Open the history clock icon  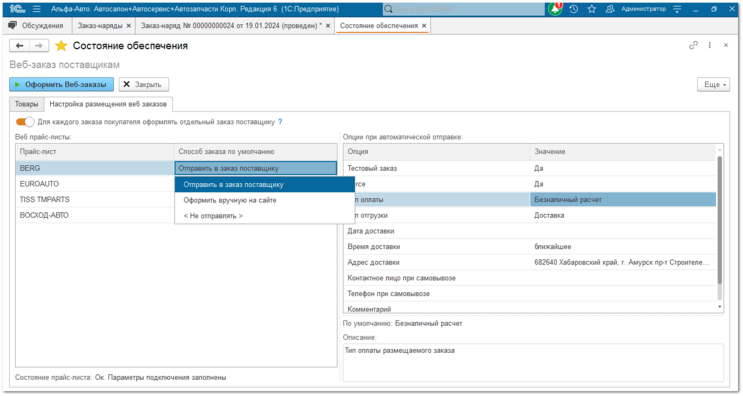click(573, 9)
